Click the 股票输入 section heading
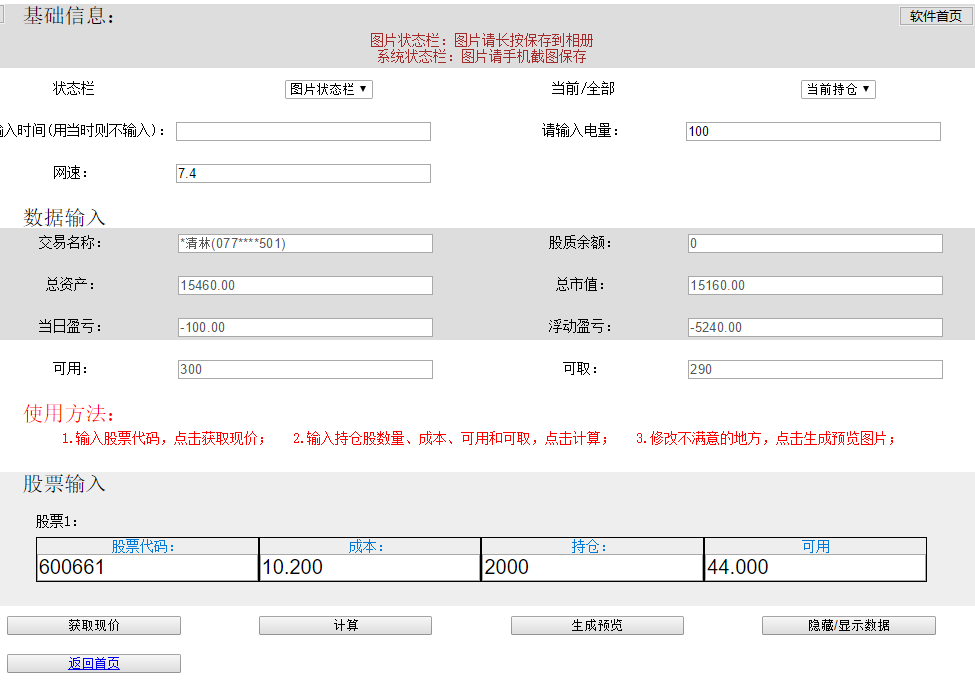 pos(64,484)
